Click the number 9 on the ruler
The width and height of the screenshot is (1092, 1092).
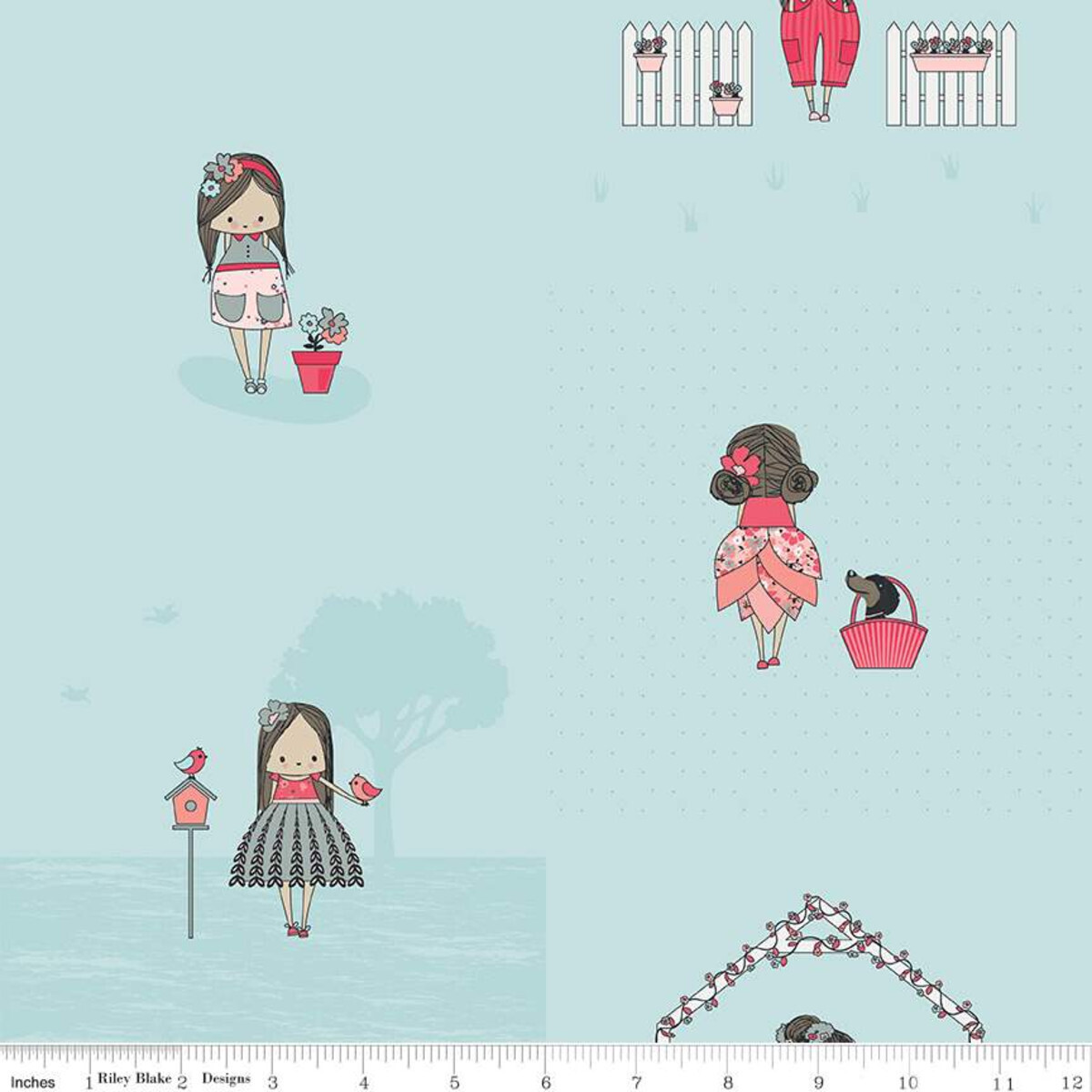pos(818,1083)
